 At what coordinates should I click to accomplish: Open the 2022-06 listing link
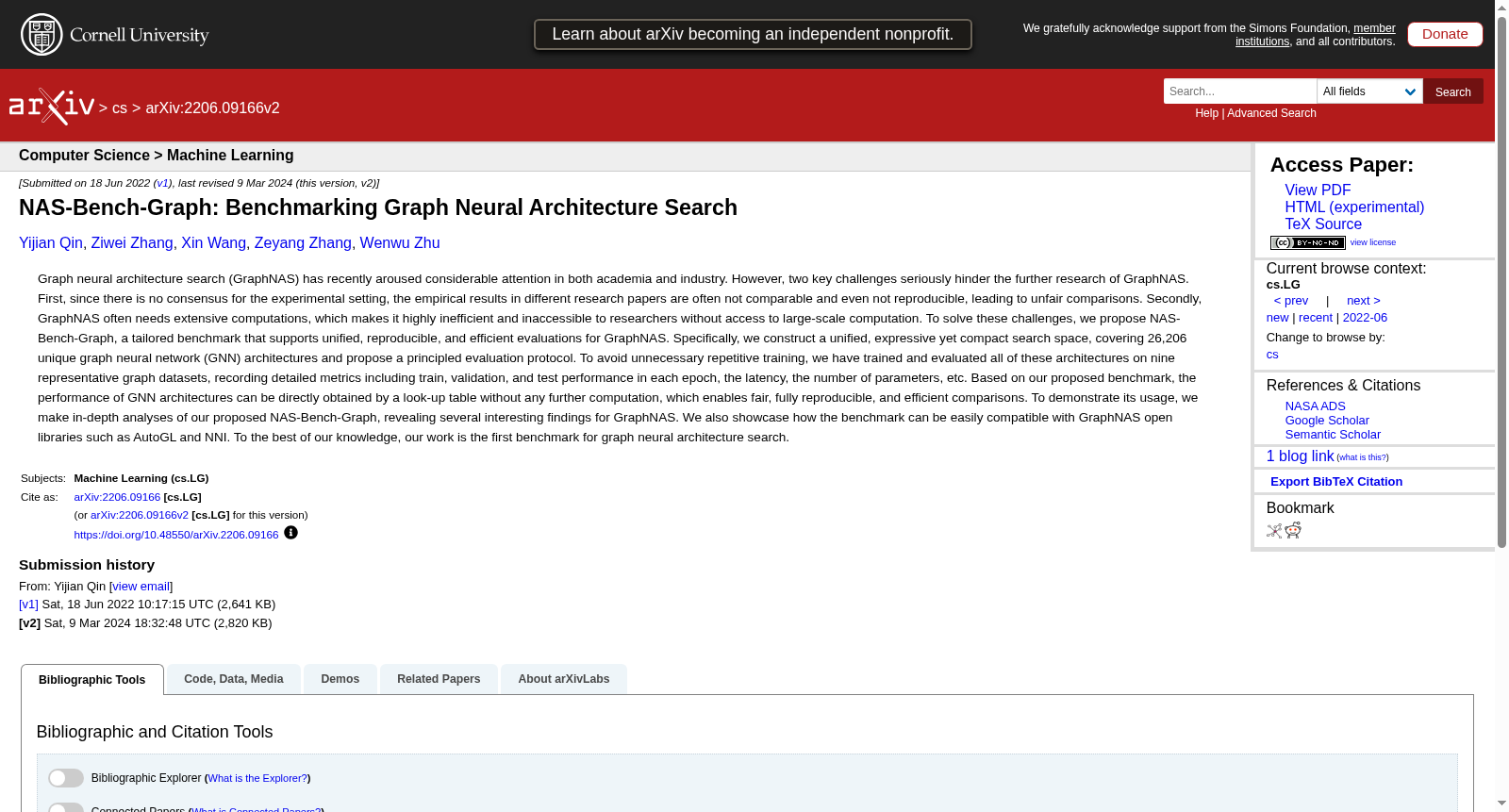click(1365, 318)
